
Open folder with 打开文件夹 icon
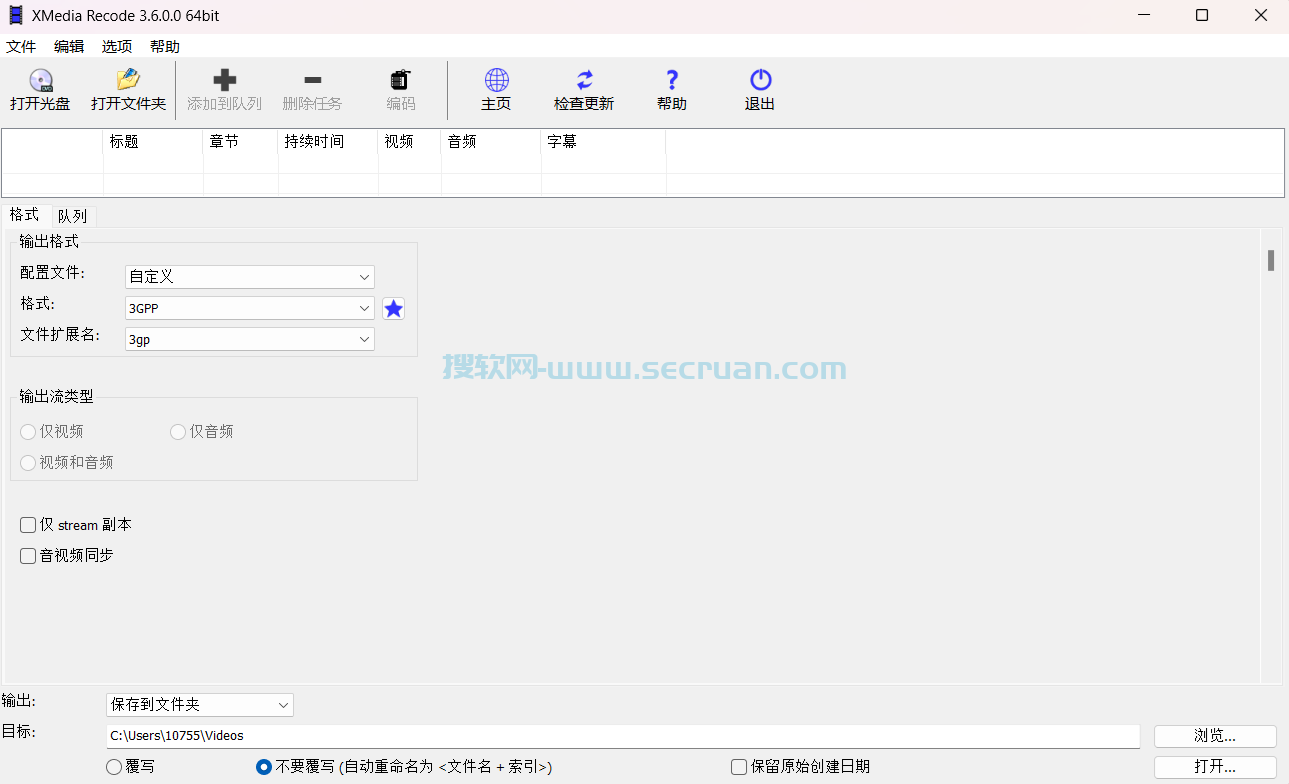(128, 80)
